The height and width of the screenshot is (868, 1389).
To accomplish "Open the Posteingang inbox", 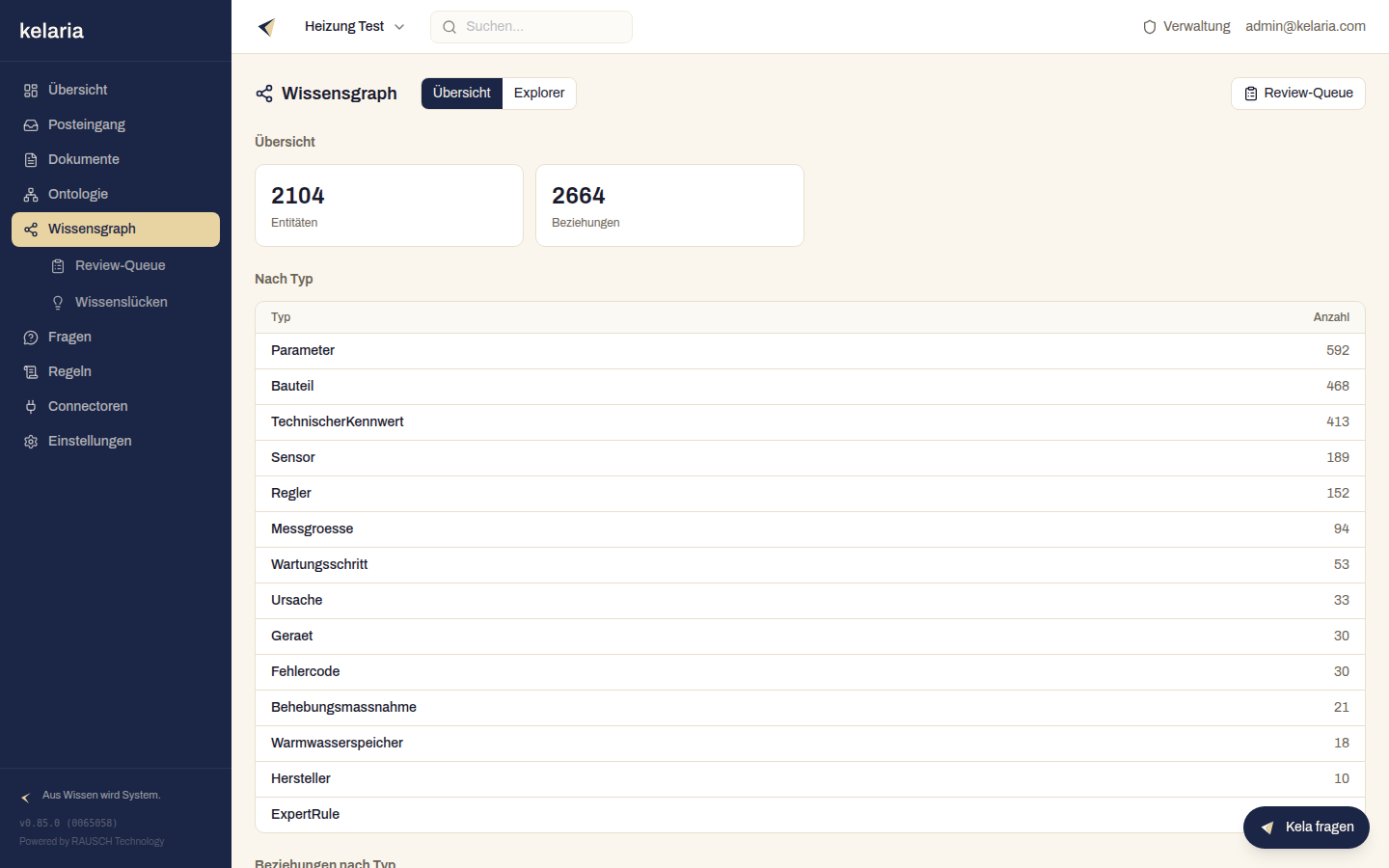I will (x=116, y=124).
